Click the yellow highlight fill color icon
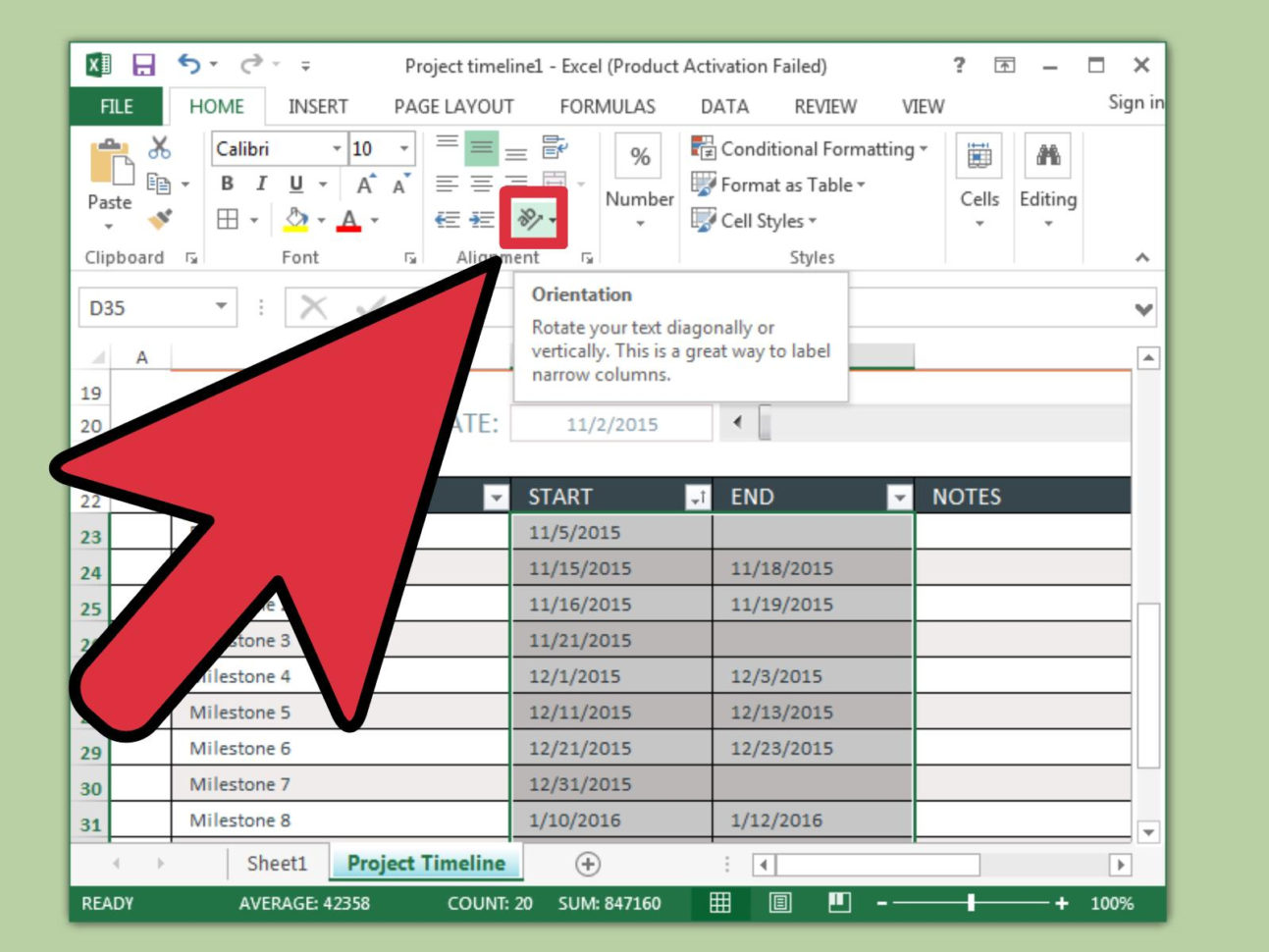 [x=293, y=218]
